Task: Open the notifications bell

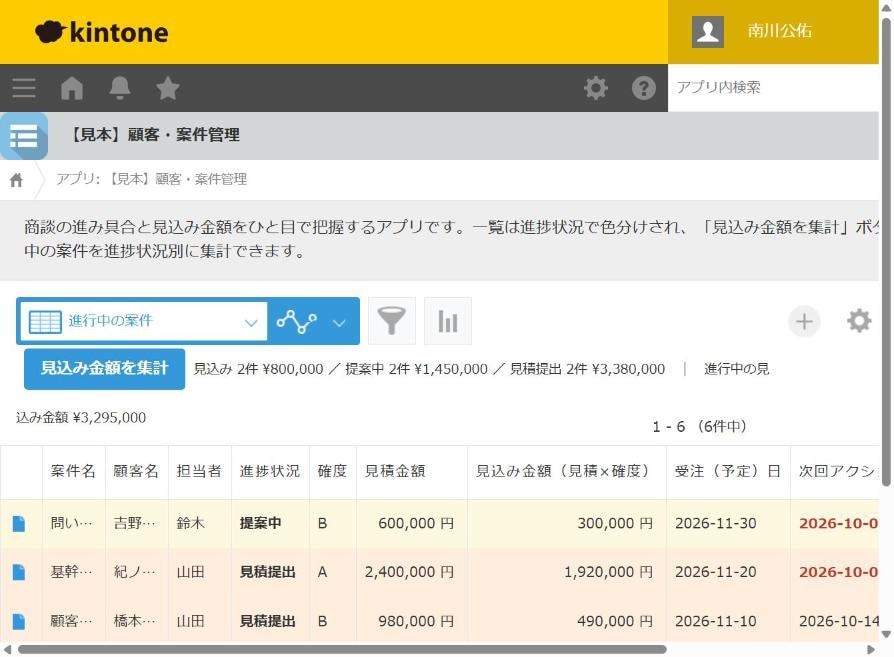Action: pyautogui.click(x=120, y=88)
